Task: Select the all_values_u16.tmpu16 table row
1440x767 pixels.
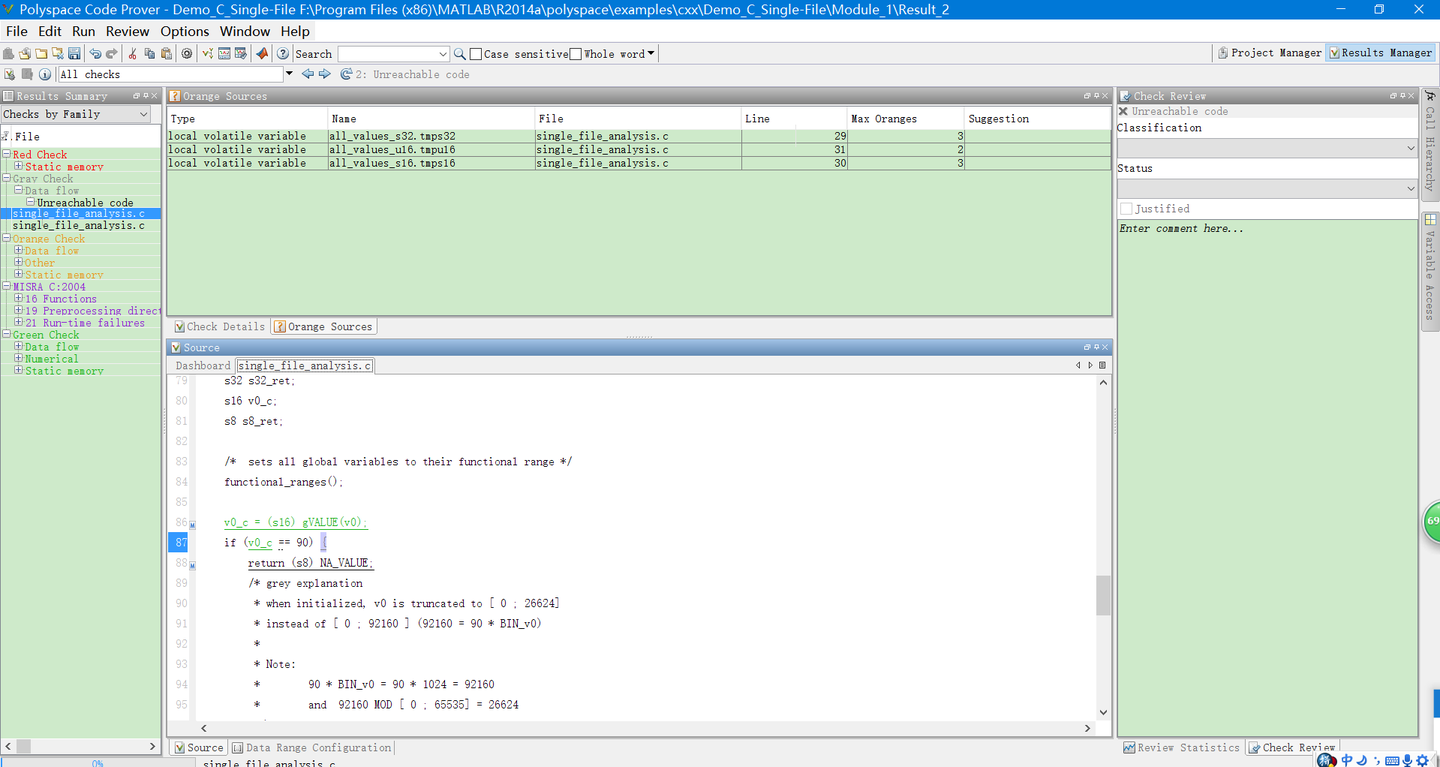Action: pyautogui.click(x=638, y=150)
